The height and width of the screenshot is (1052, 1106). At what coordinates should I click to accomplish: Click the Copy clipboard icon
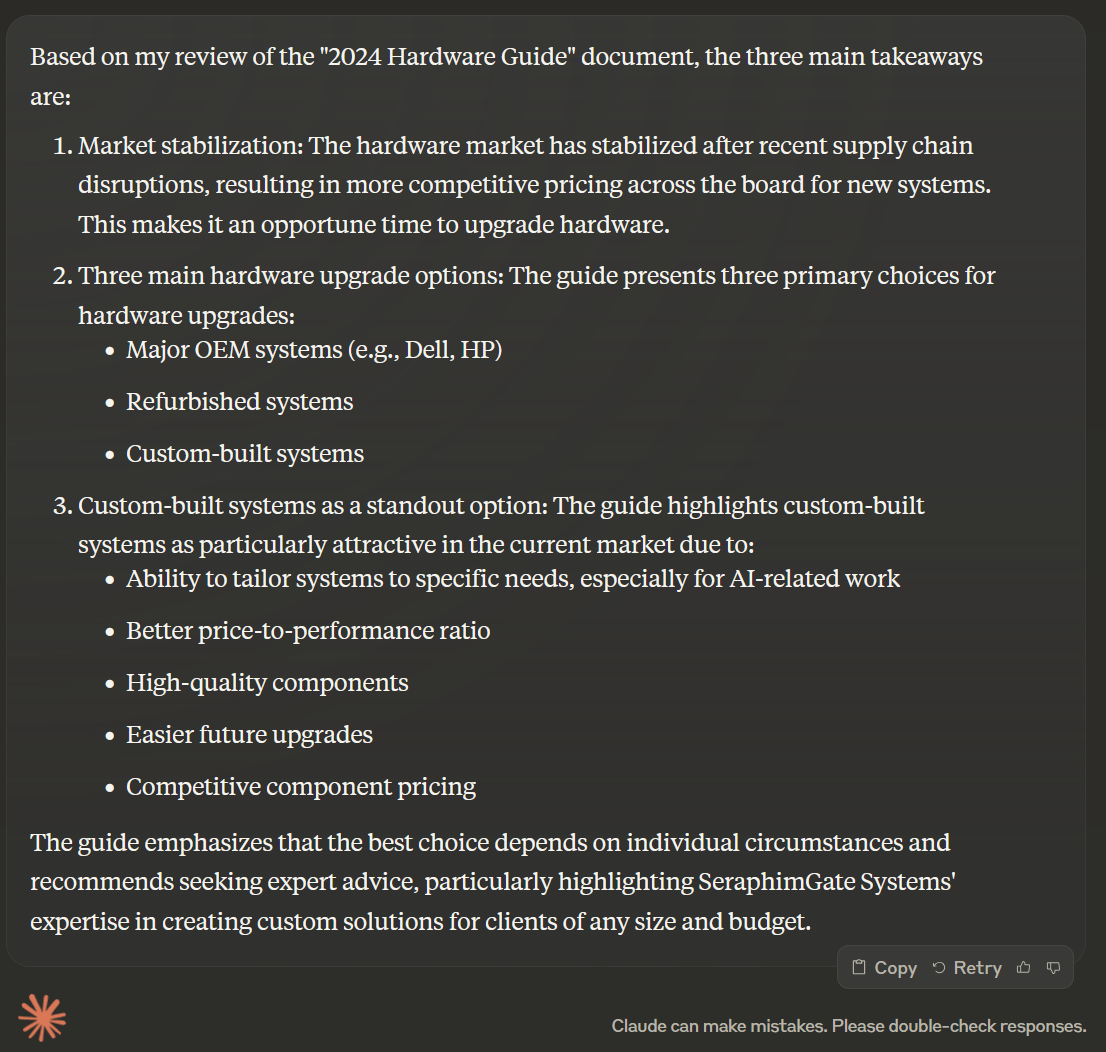tap(859, 967)
